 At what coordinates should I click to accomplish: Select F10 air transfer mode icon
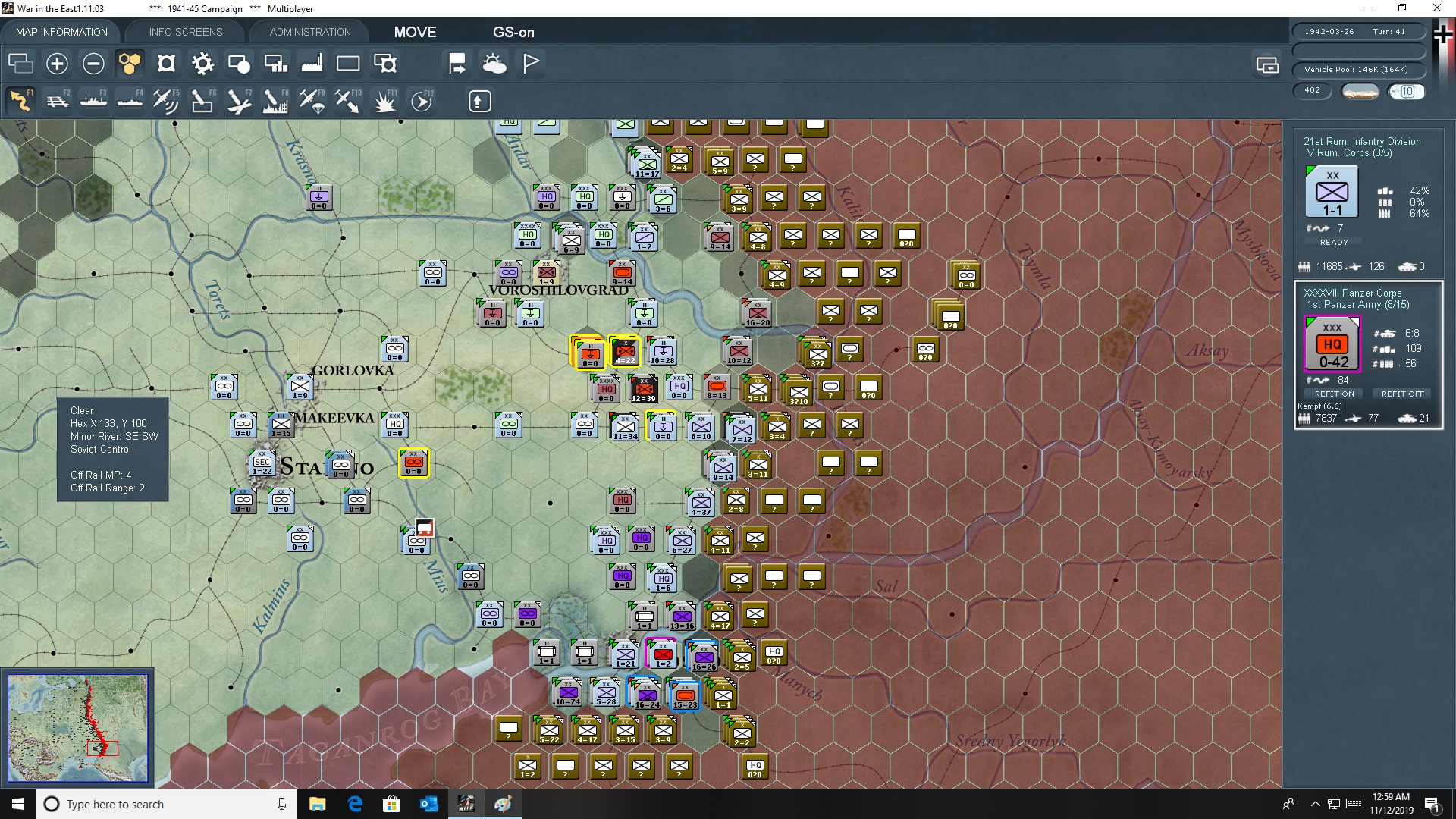(x=348, y=101)
